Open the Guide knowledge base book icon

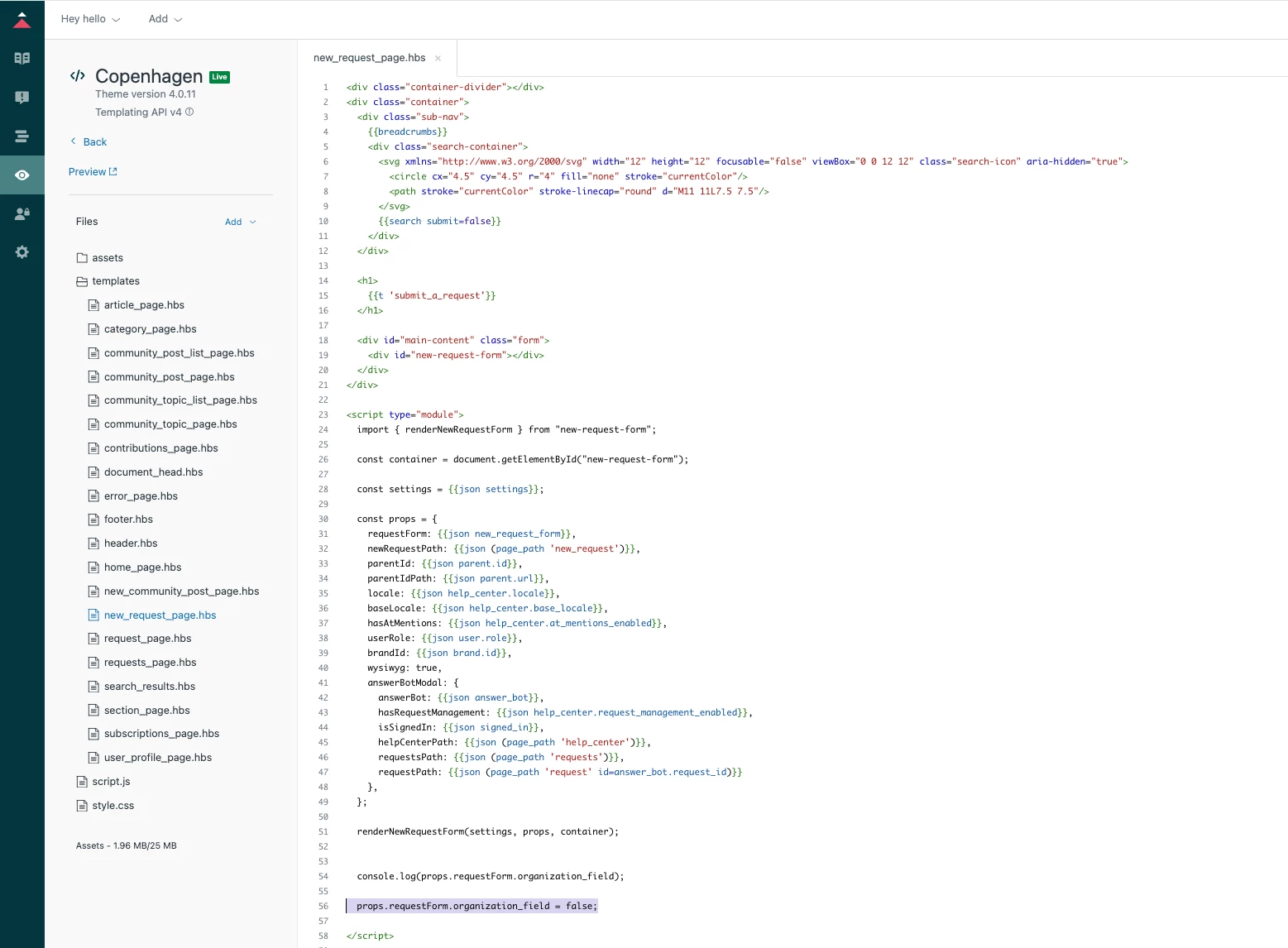[x=22, y=58]
